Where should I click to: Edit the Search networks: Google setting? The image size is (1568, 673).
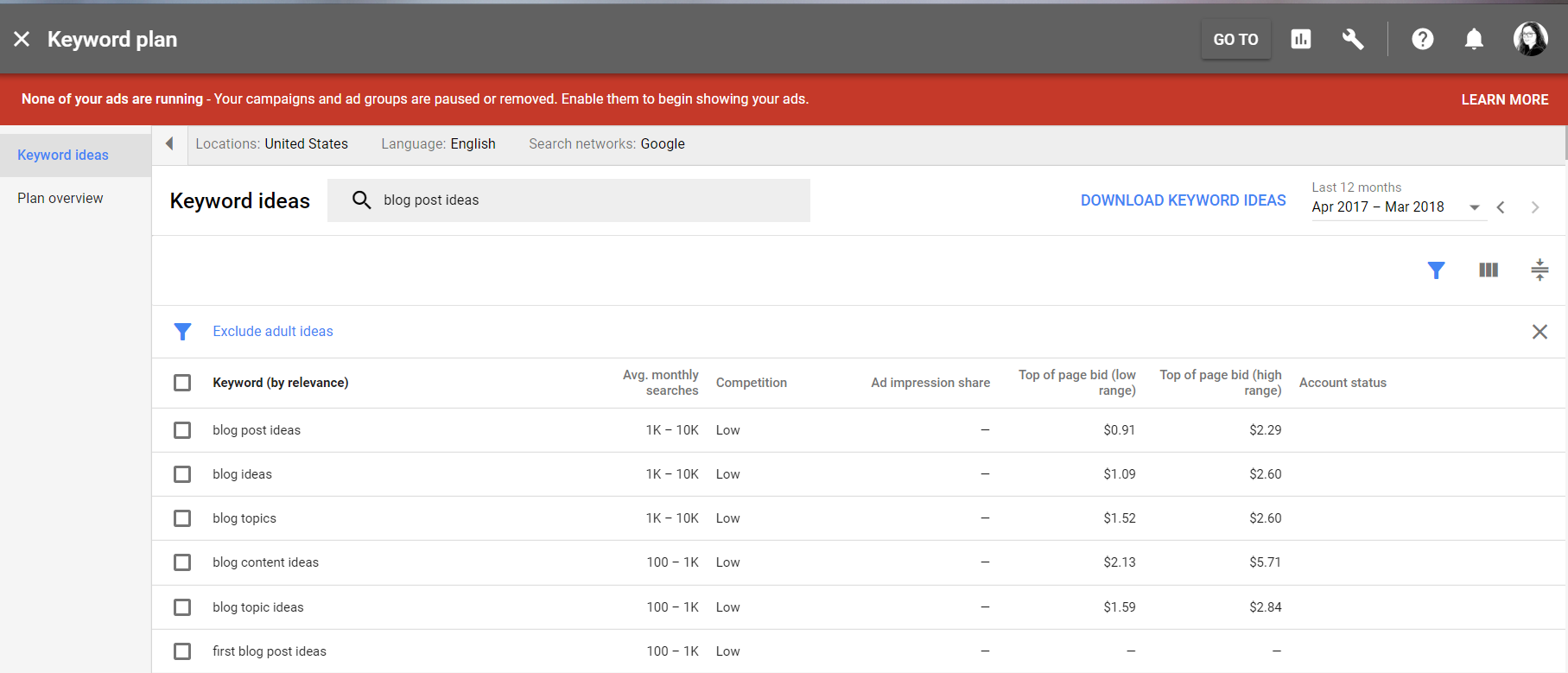tap(606, 143)
